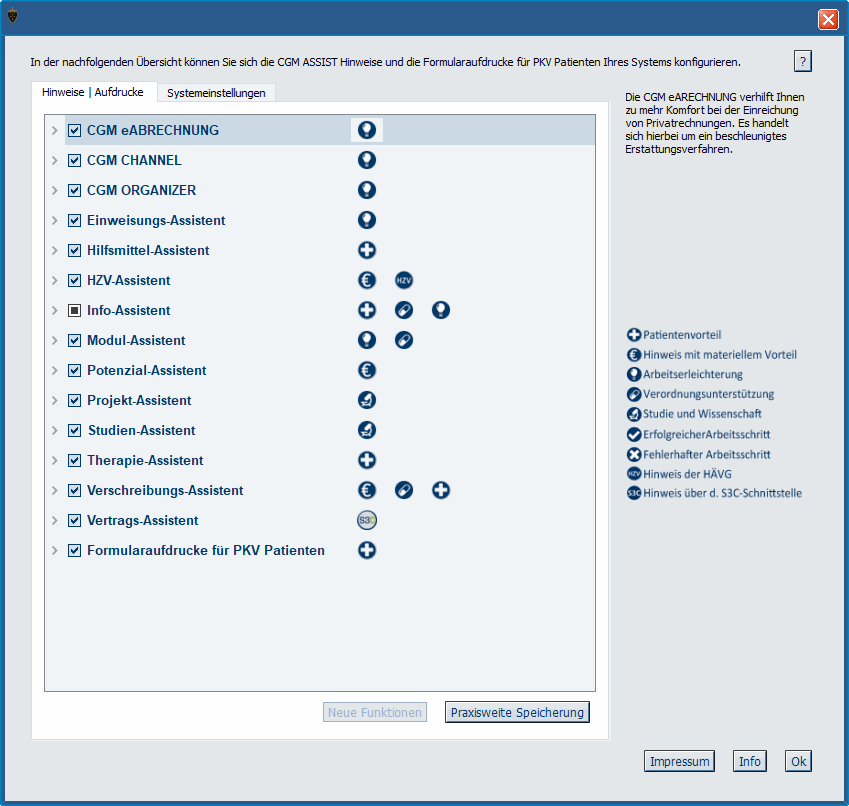
Task: Click the plus icon beside Hilfsmittel-Assistent
Action: tap(367, 250)
